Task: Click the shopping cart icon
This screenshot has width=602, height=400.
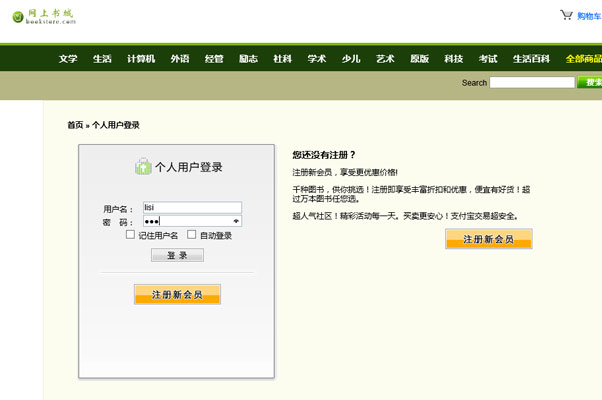Action: (566, 15)
